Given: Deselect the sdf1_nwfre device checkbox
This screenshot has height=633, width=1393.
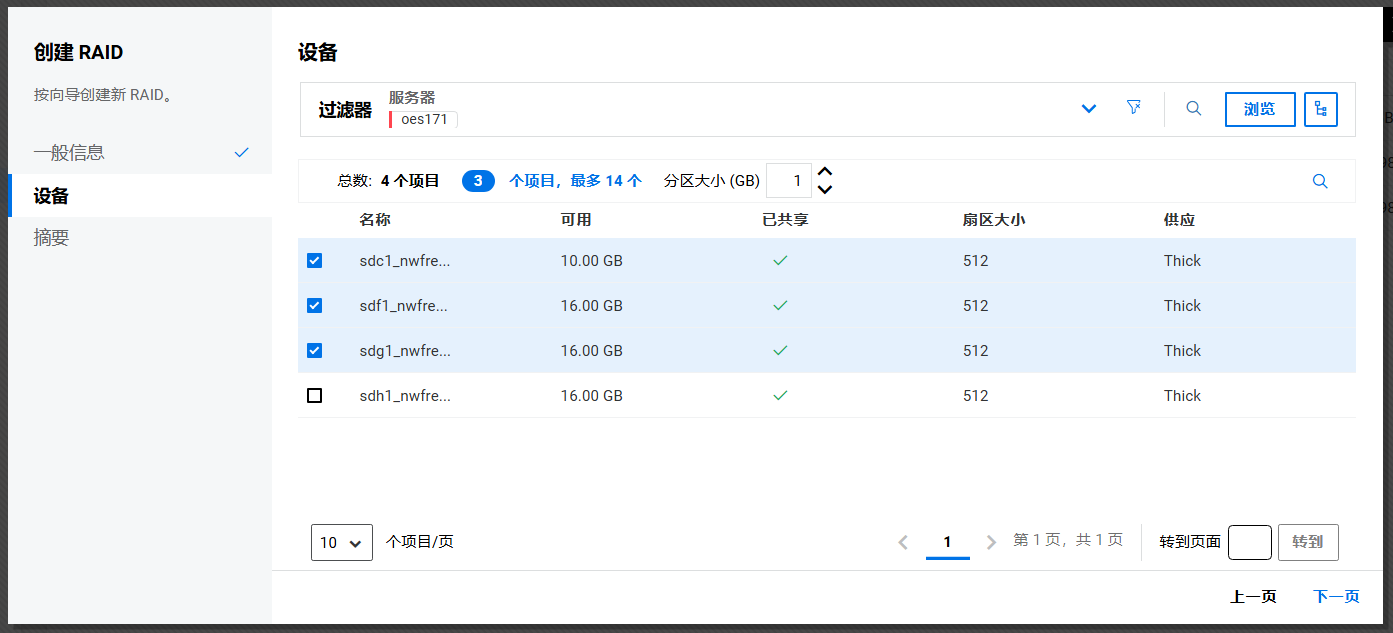Looking at the screenshot, I should 314,306.
